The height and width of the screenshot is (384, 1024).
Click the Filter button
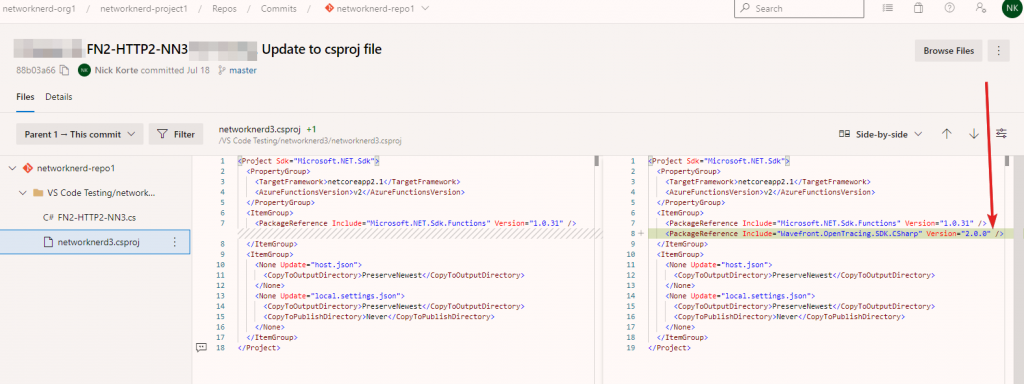click(176, 134)
